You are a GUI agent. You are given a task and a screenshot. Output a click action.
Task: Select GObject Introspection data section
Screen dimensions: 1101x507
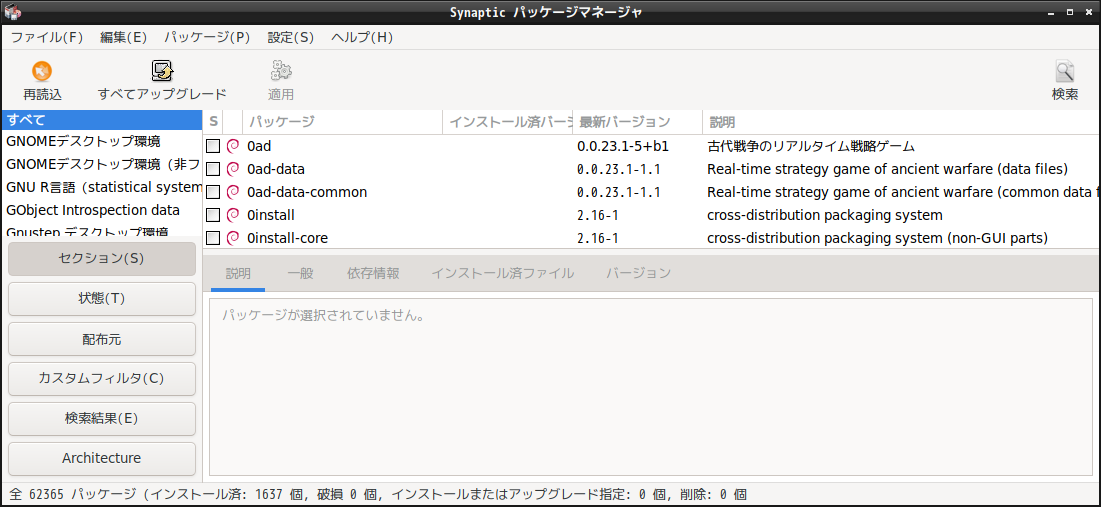tap(101, 210)
